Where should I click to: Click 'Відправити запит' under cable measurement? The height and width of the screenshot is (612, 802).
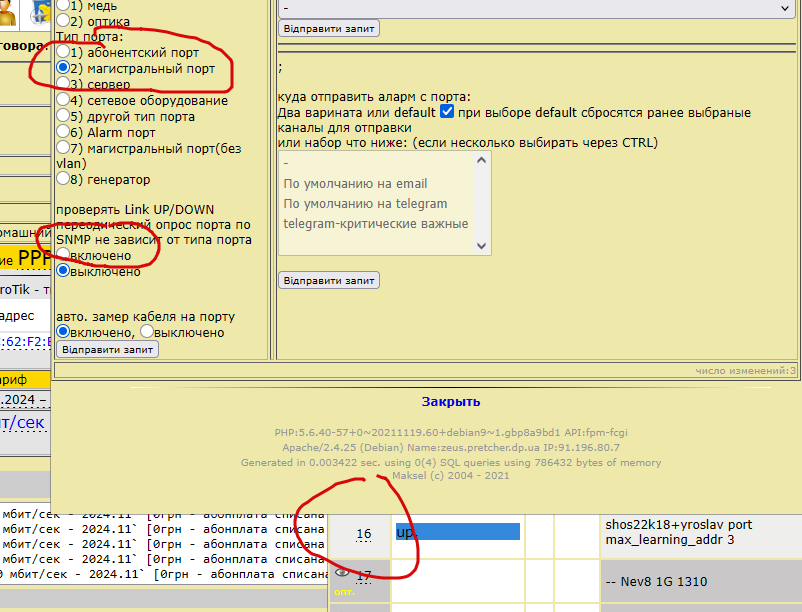pos(107,350)
